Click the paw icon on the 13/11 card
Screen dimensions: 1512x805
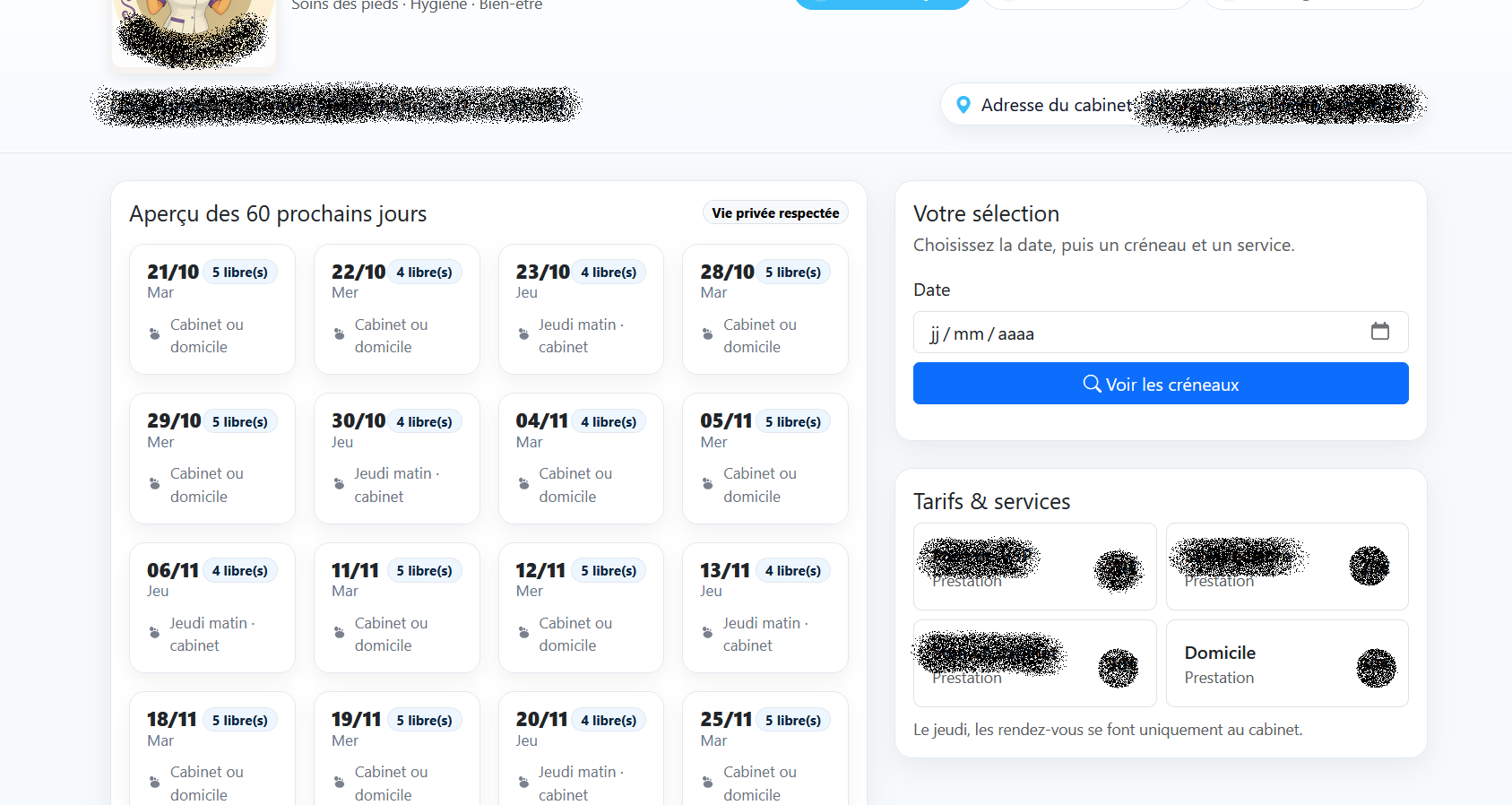(x=707, y=633)
